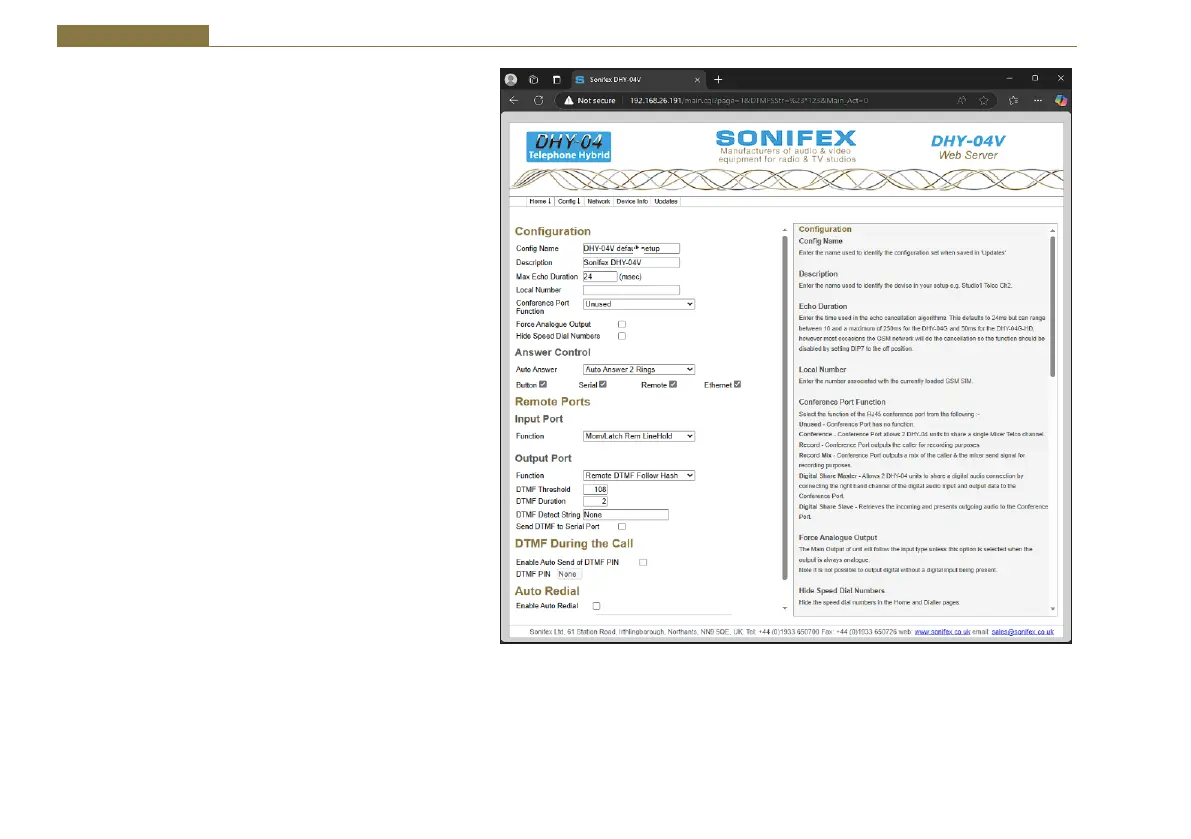This screenshot has height=839, width=1191.
Task: Add page to favorites with the star icon
Action: coord(984,100)
